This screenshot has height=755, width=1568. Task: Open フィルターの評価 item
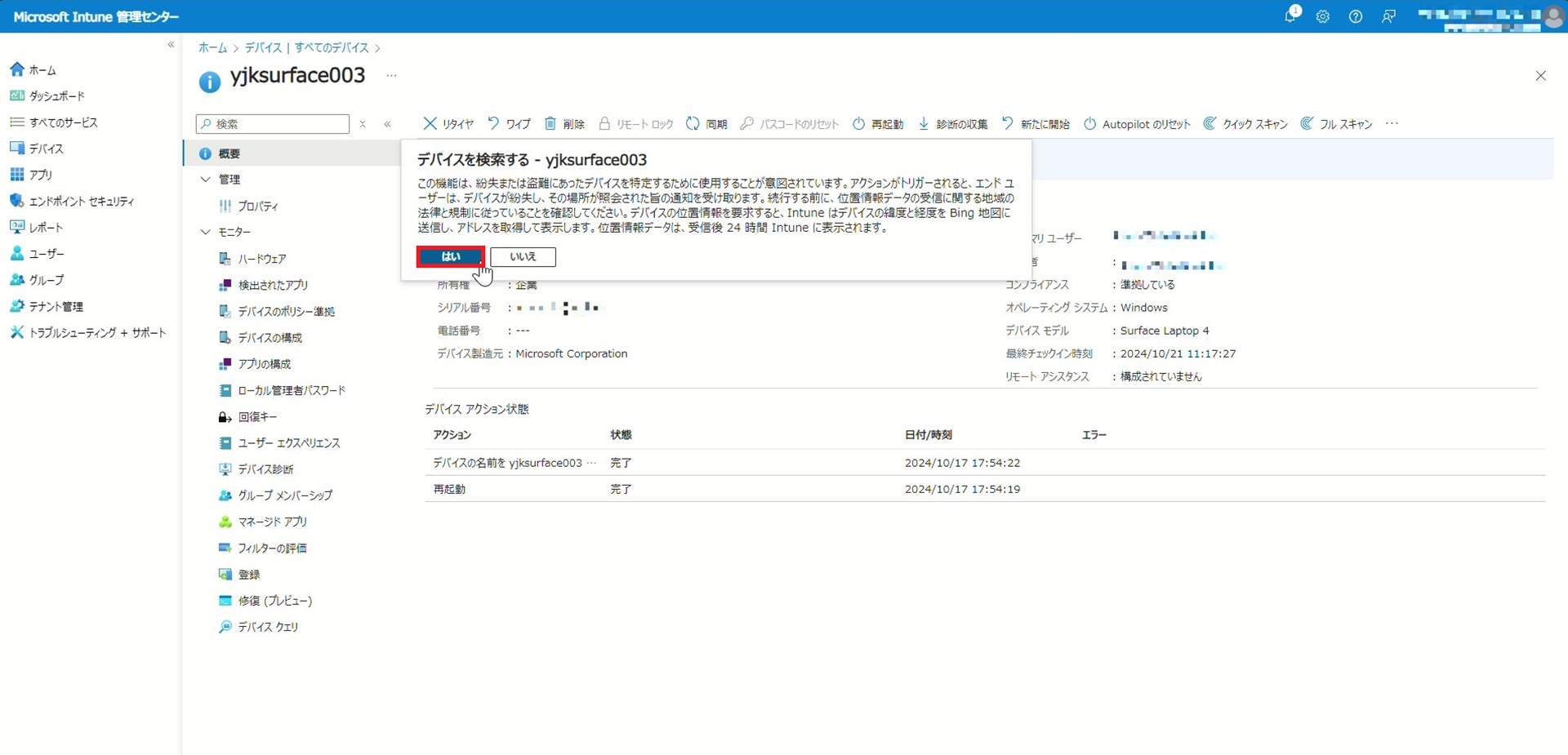click(263, 548)
